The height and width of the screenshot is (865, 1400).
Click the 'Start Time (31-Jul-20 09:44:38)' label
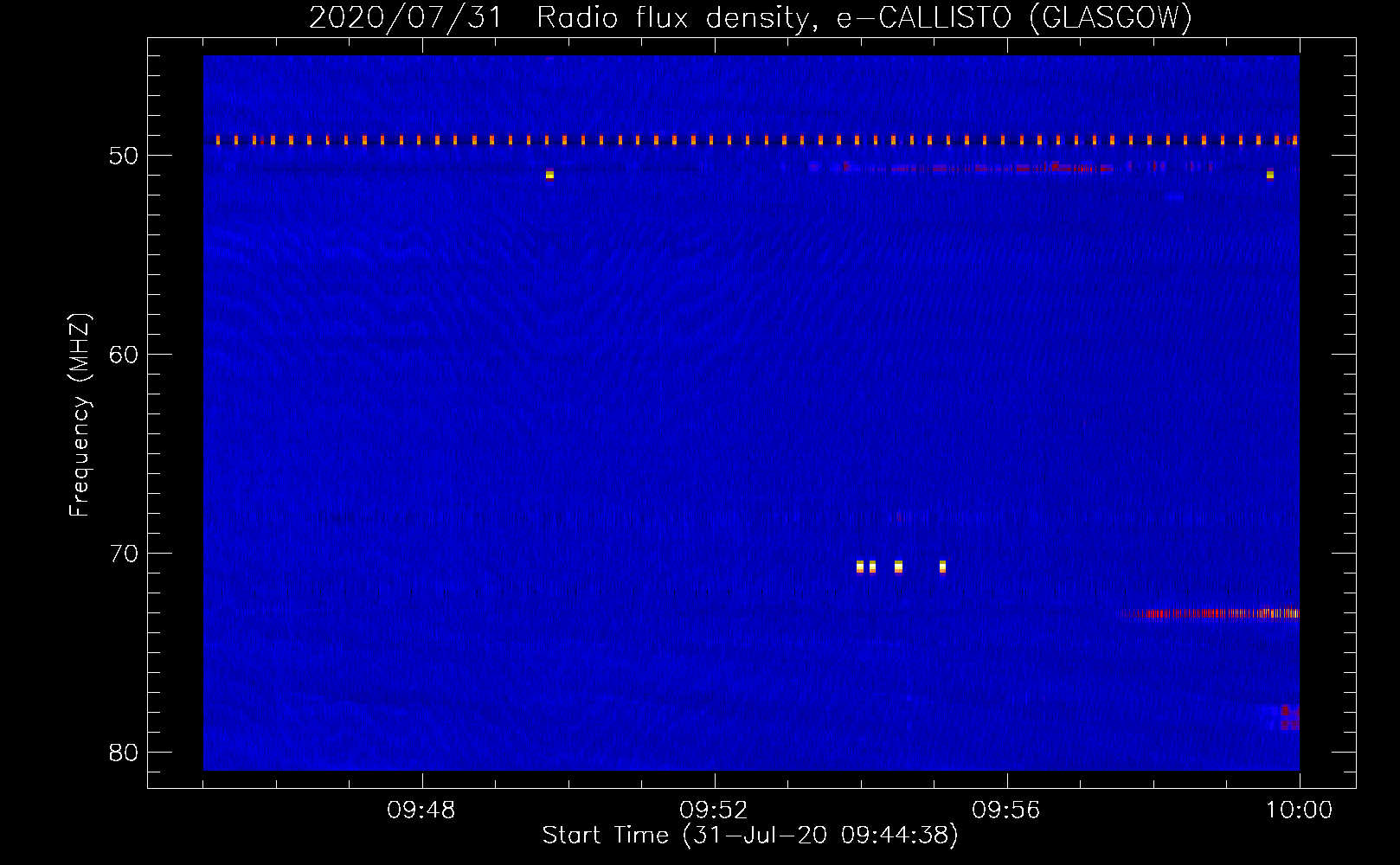click(750, 836)
